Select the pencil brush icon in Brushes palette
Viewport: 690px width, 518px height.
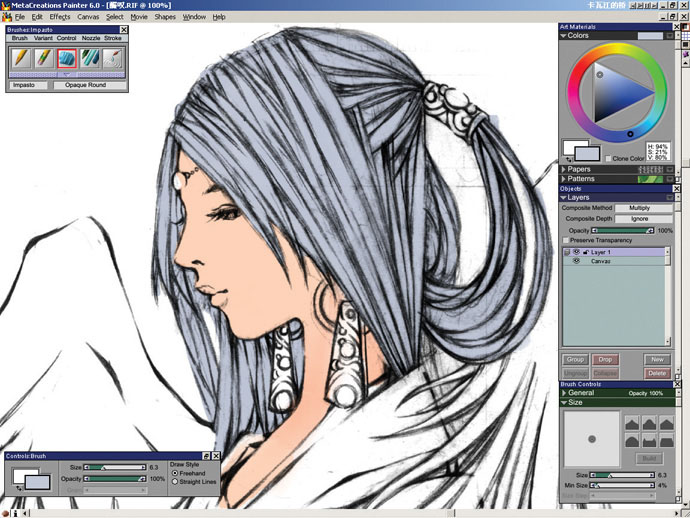click(x=22, y=59)
